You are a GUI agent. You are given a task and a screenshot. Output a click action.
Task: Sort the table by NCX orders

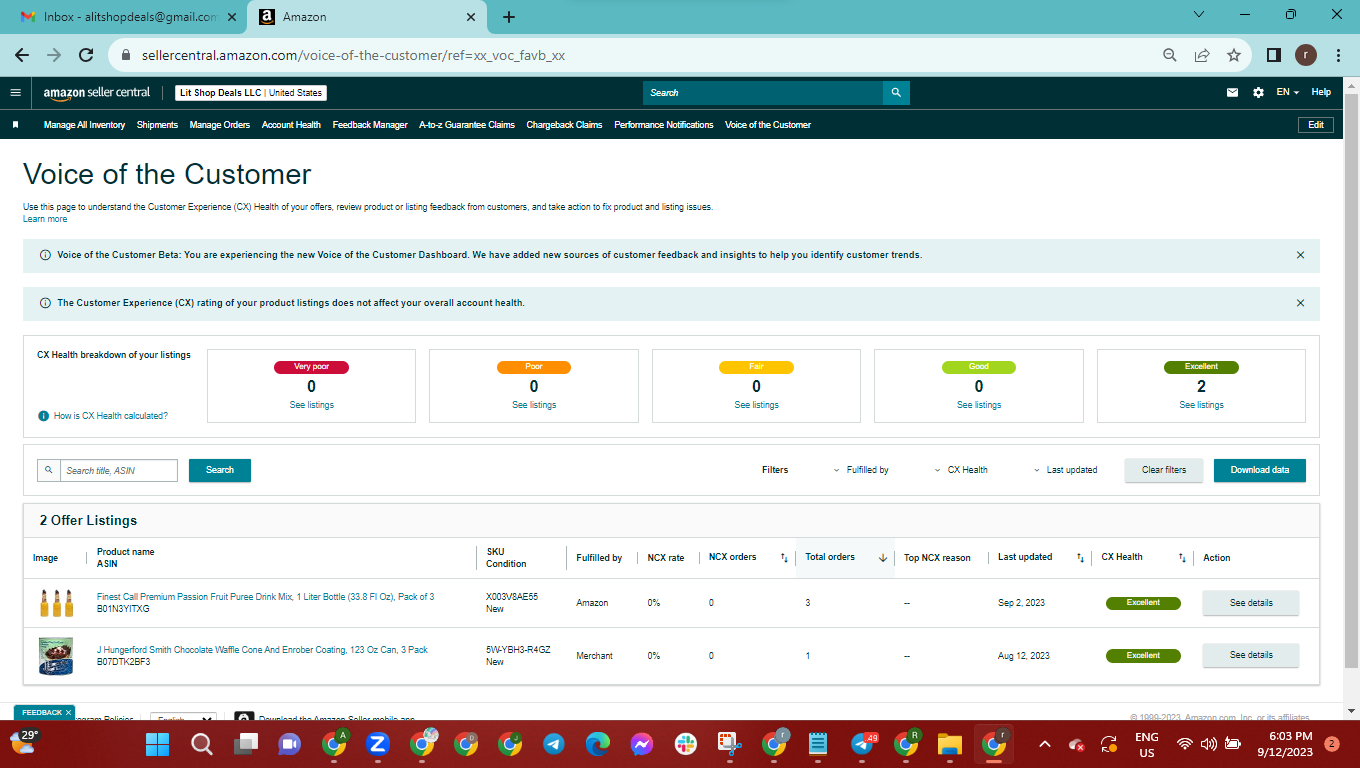(x=784, y=558)
